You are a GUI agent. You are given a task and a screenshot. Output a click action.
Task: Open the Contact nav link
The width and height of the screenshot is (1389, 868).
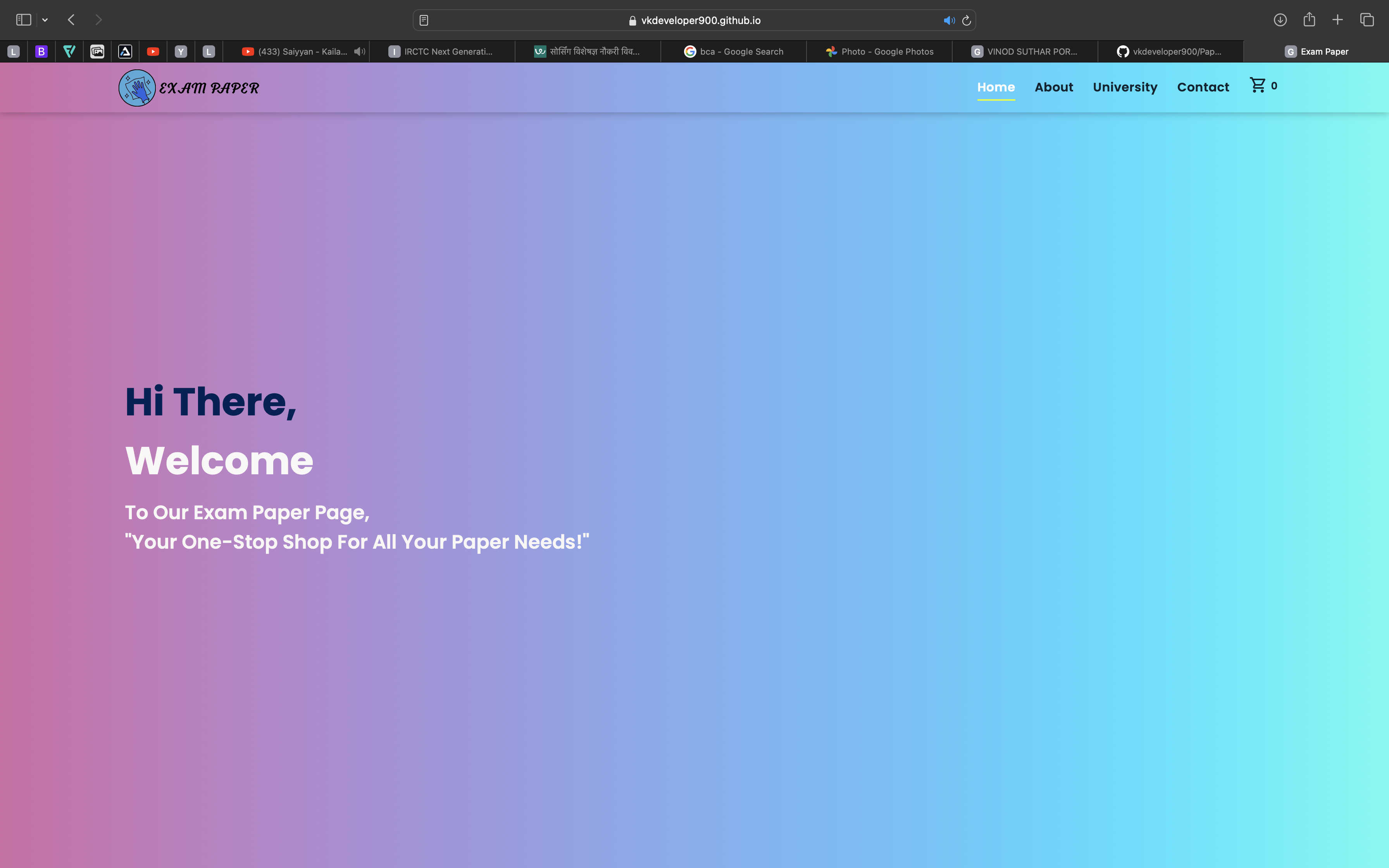pos(1203,87)
